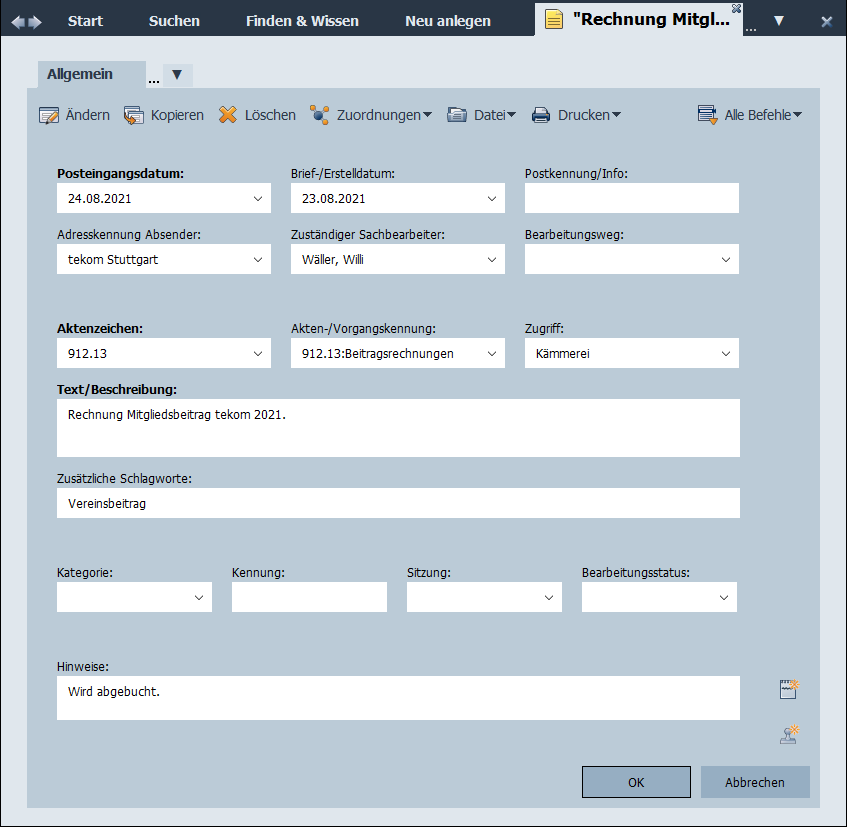Click the note icon beside Hinweise

point(790,689)
